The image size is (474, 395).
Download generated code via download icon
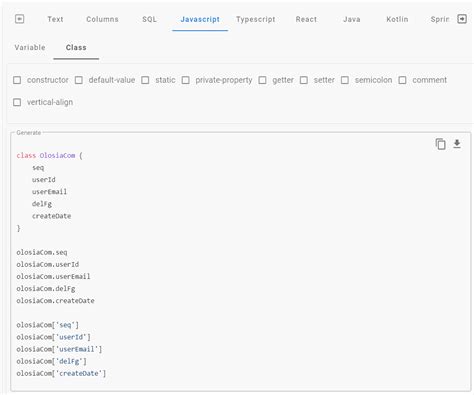(x=457, y=144)
